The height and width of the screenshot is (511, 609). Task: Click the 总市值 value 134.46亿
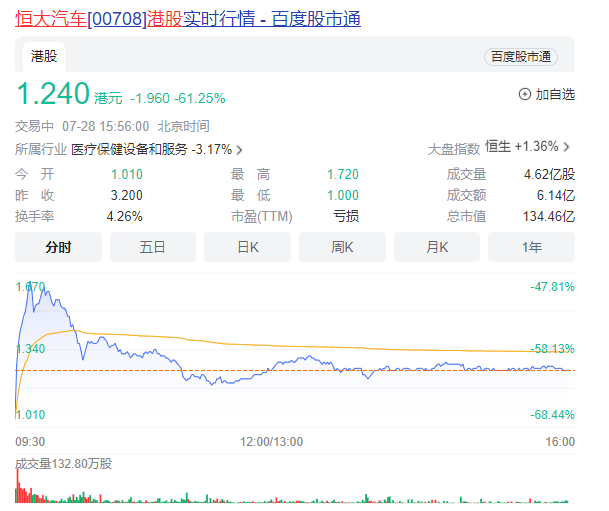549,216
